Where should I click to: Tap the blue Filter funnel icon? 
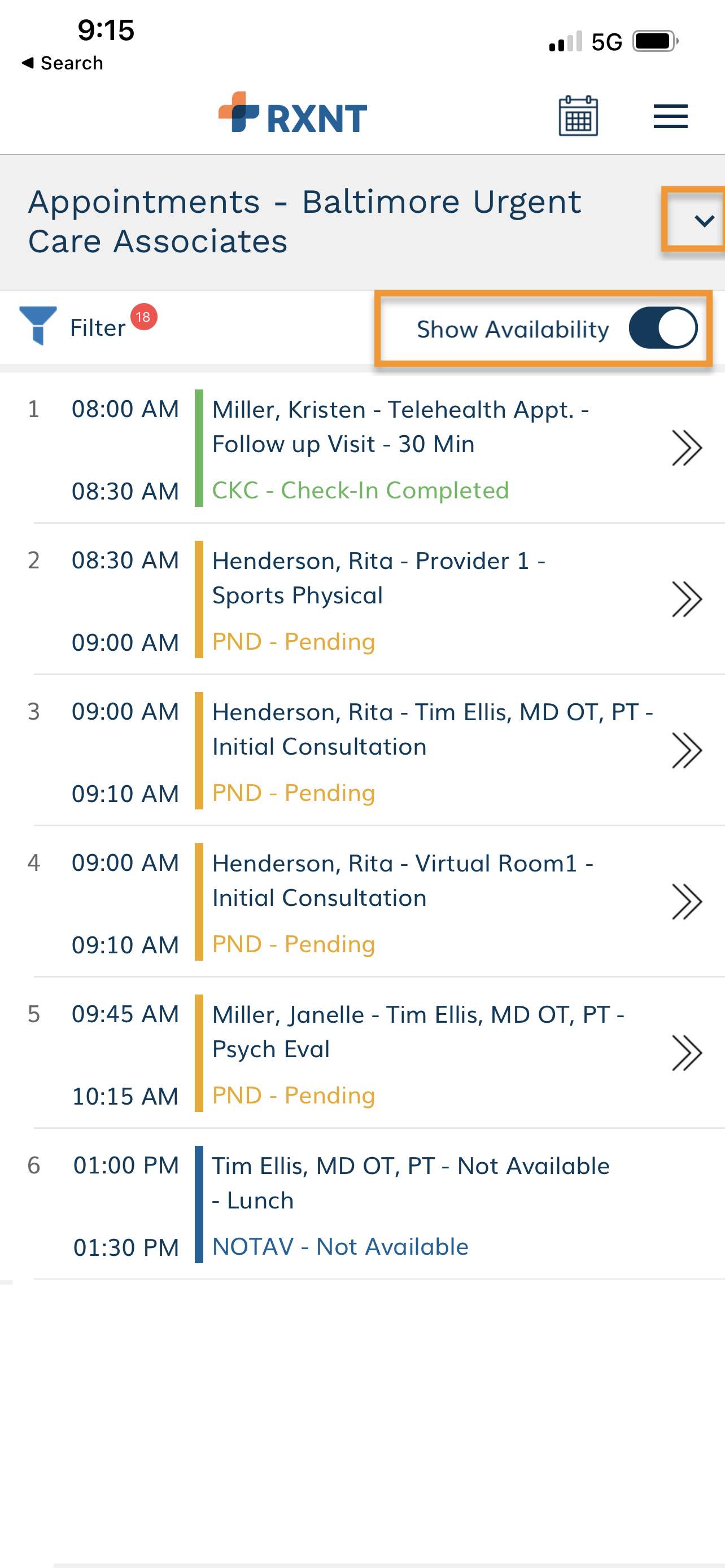pos(38,326)
